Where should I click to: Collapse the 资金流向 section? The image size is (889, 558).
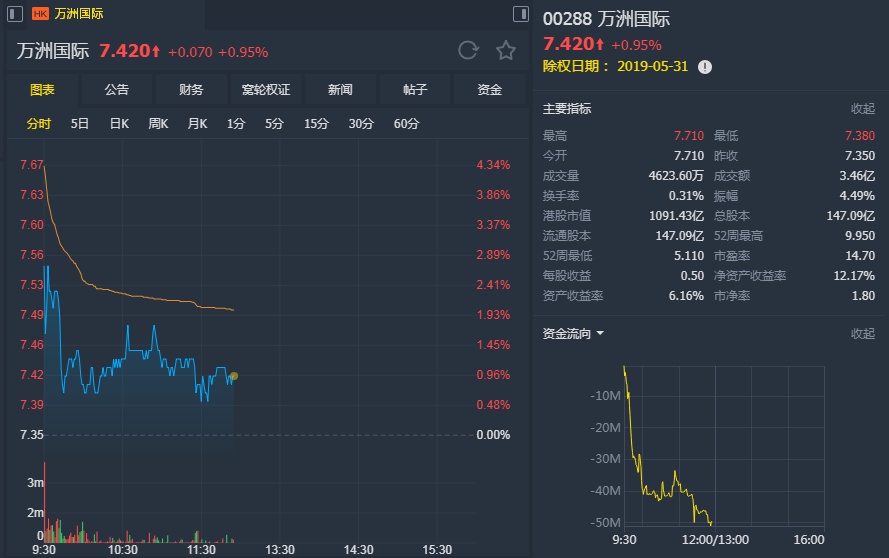(862, 333)
